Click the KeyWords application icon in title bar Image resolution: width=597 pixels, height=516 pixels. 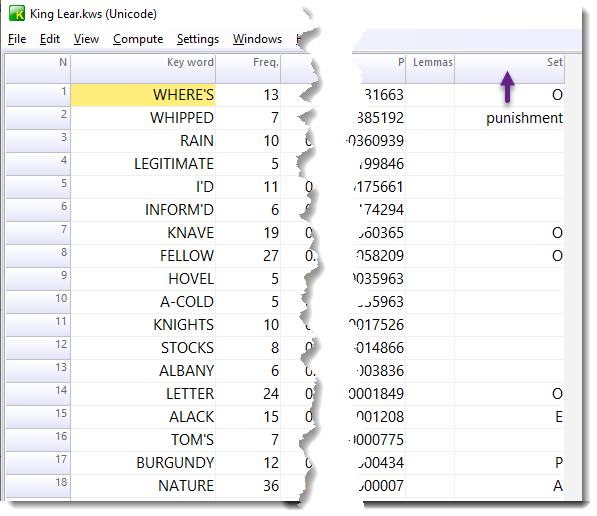point(16,13)
